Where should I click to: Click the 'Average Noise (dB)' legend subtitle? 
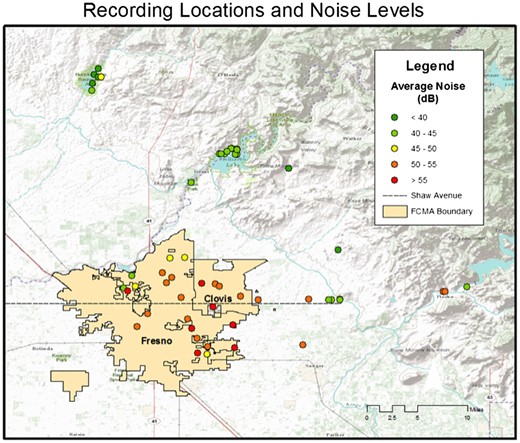(x=428, y=92)
